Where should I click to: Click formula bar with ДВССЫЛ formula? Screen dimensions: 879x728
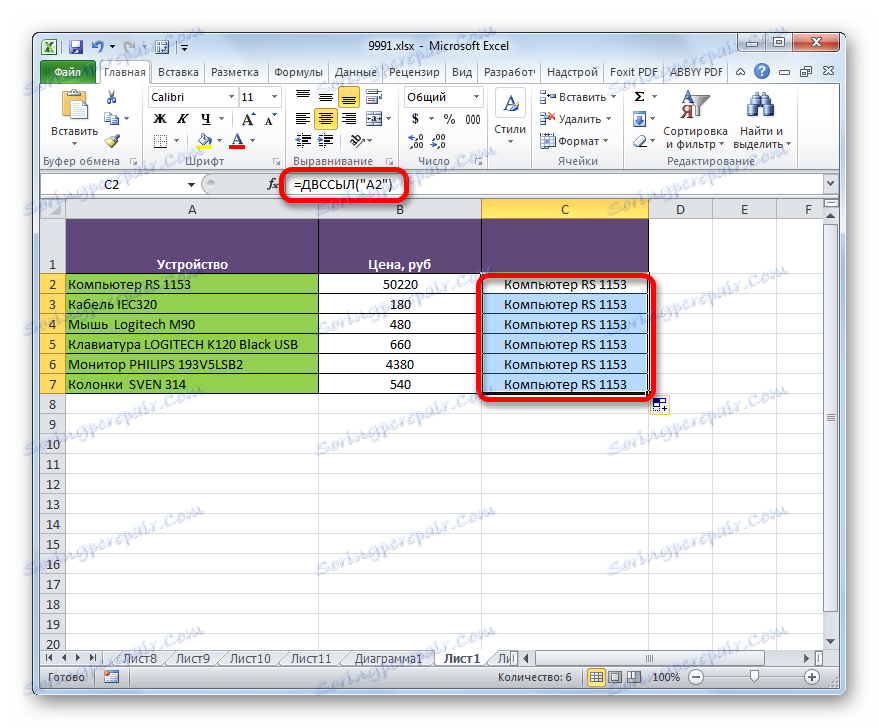[x=552, y=184]
